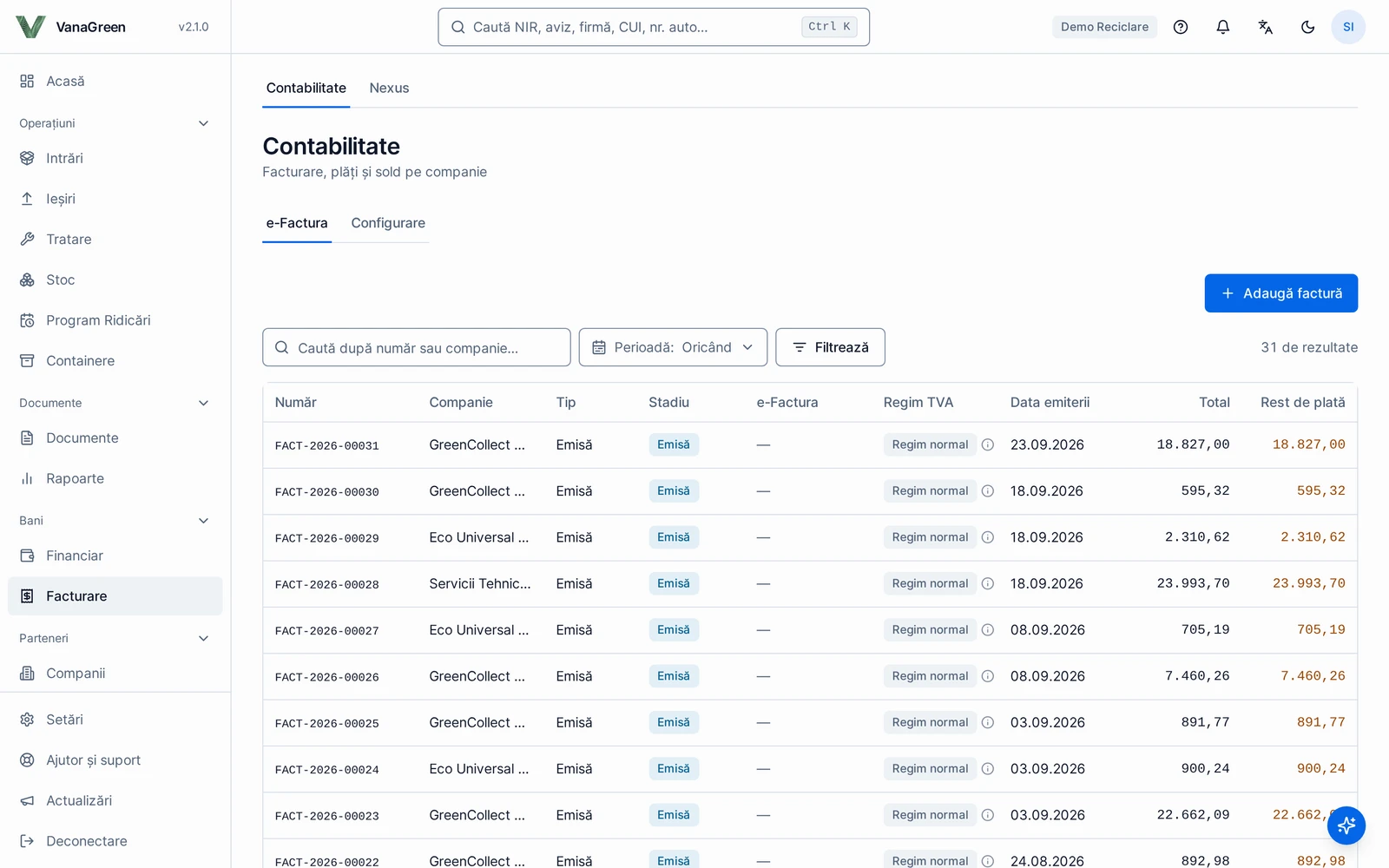Click the Demo Reciclare badge

(x=1104, y=27)
